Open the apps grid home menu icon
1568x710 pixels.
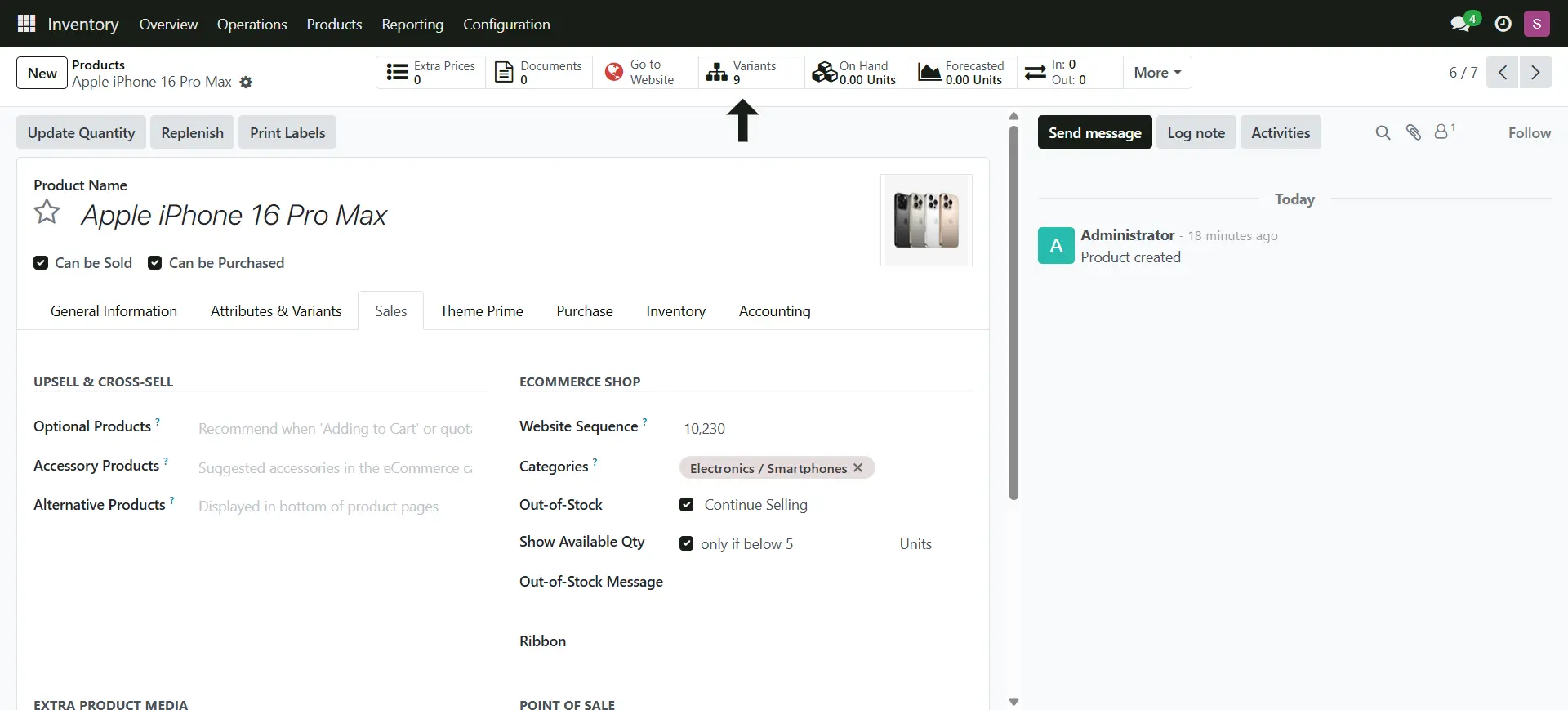tap(26, 24)
